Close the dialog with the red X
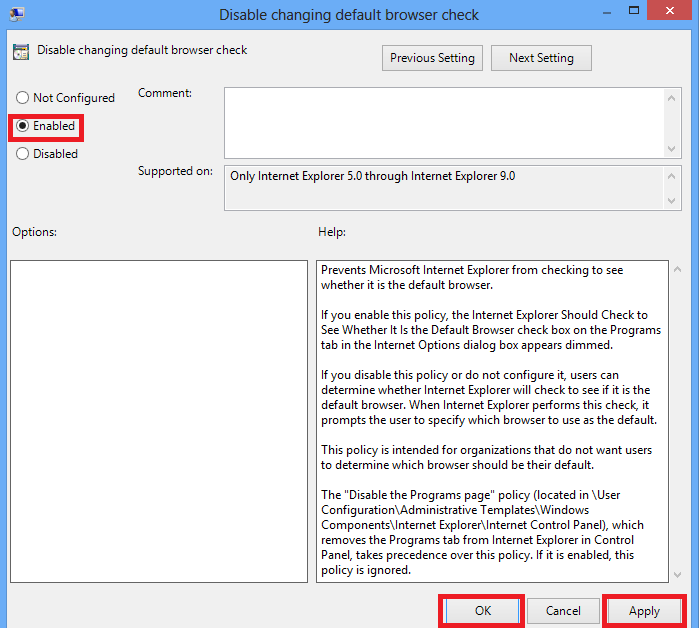 [x=669, y=10]
